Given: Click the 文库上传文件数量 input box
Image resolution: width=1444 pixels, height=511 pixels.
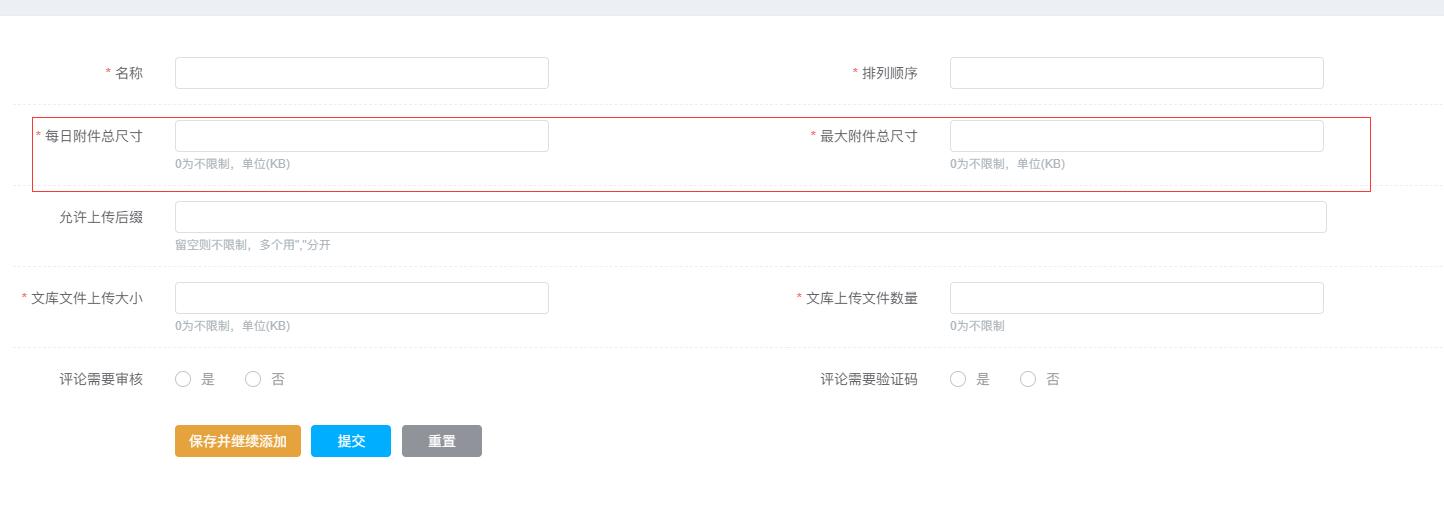Looking at the screenshot, I should (x=1136, y=298).
